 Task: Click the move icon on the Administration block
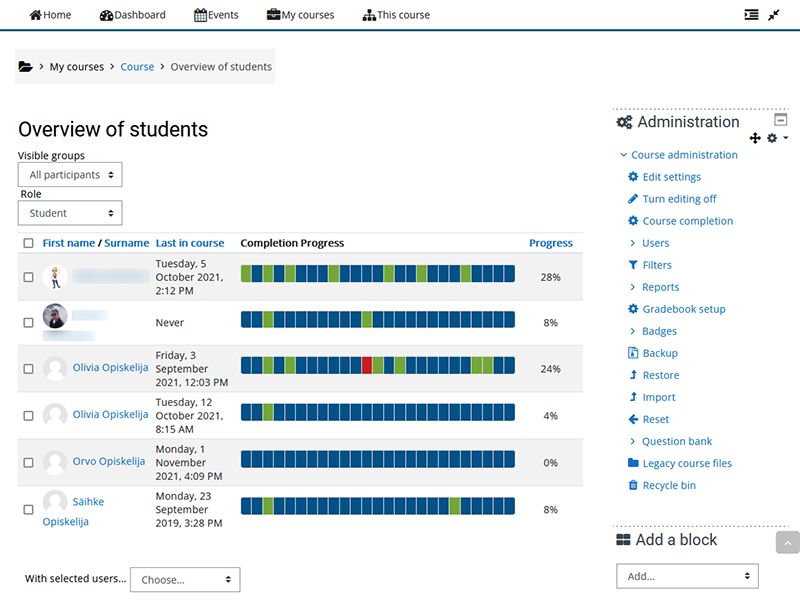pyautogui.click(x=755, y=138)
